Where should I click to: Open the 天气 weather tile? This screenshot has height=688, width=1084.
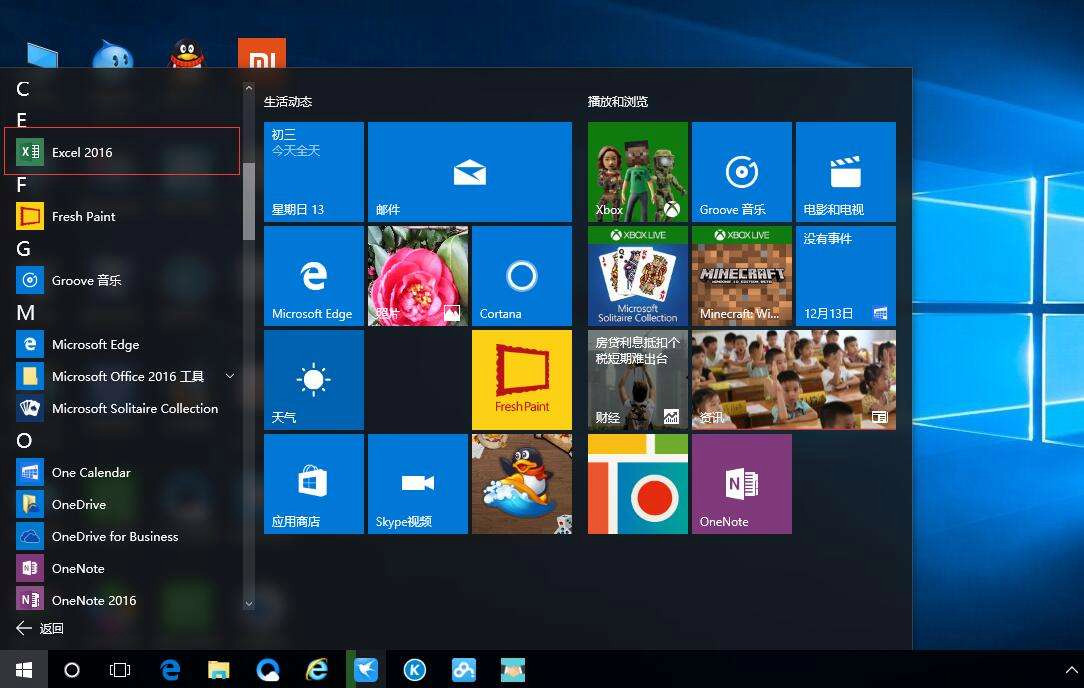(313, 380)
